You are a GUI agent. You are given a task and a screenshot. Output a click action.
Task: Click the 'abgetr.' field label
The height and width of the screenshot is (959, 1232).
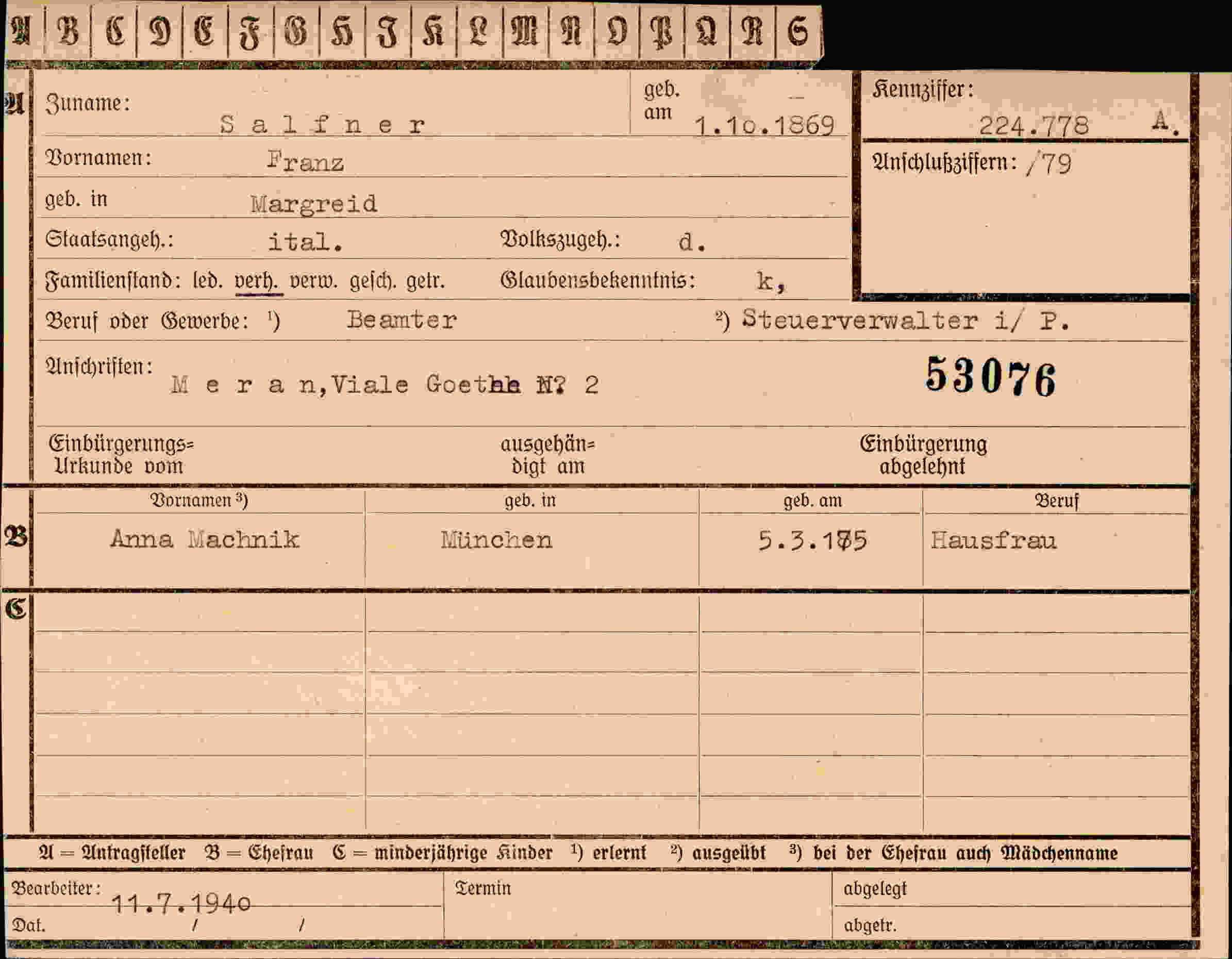click(x=870, y=925)
